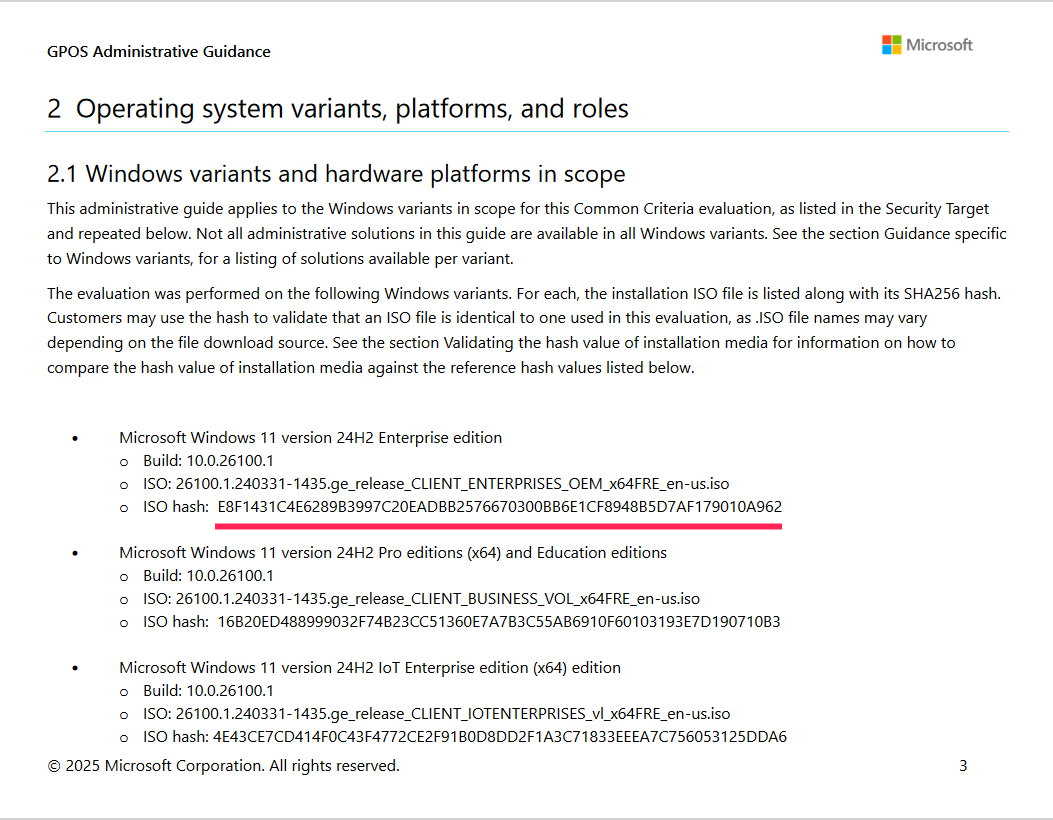This screenshot has height=820, width=1053.
Task: Click the Pro edition hash starting 16B20ED4
Action: click(499, 622)
